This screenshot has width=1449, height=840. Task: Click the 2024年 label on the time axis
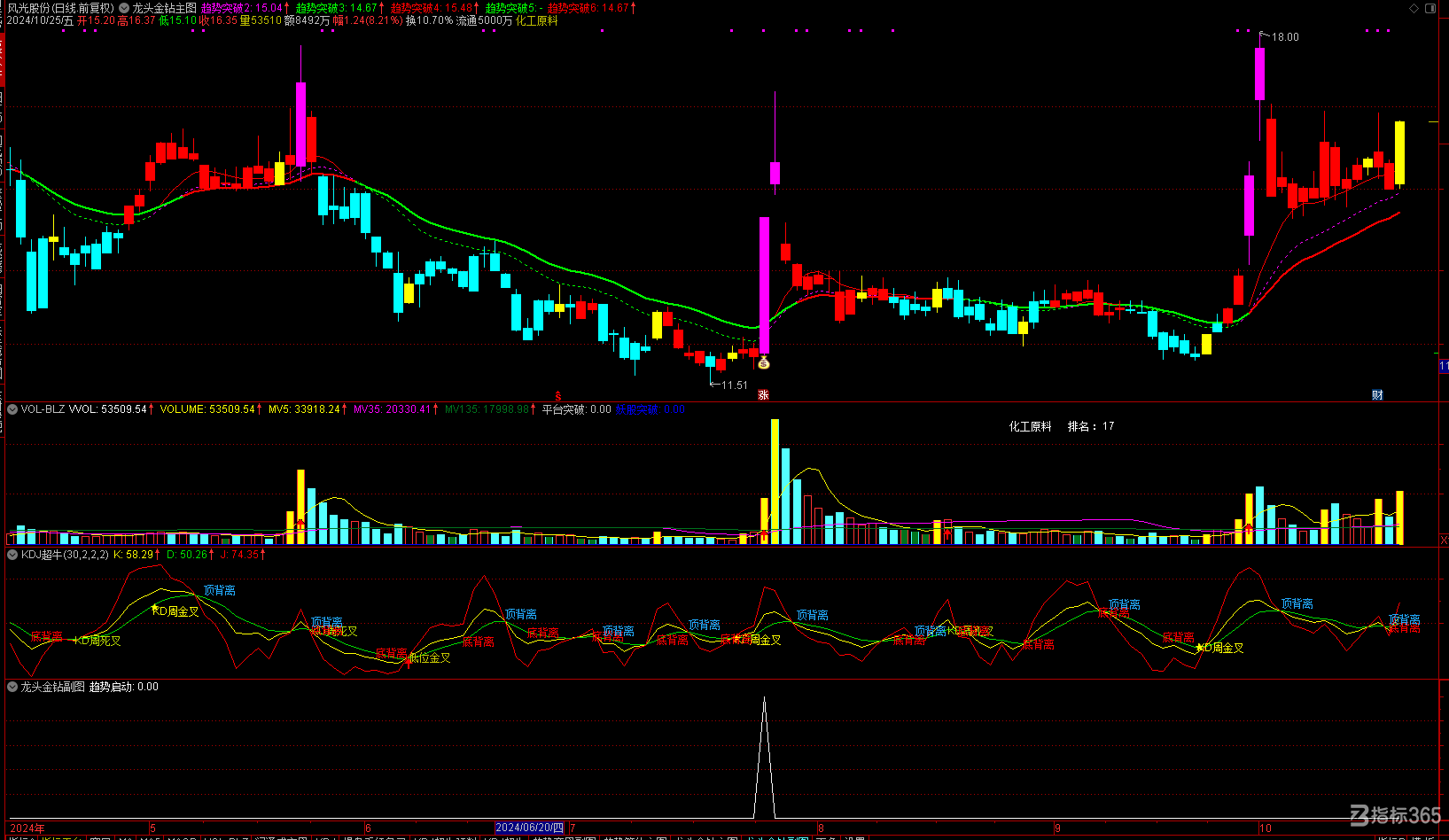(27, 828)
